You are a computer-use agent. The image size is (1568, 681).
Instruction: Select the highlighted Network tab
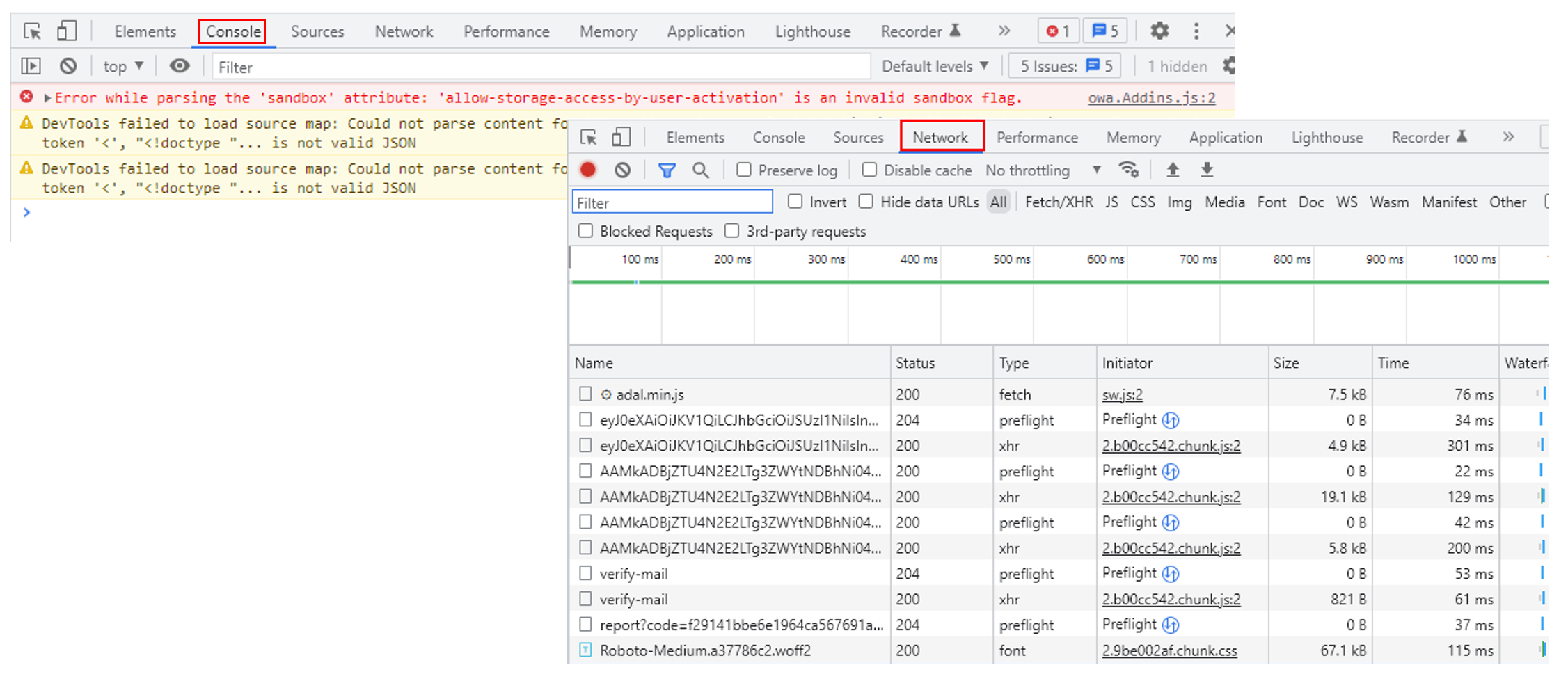tap(940, 137)
